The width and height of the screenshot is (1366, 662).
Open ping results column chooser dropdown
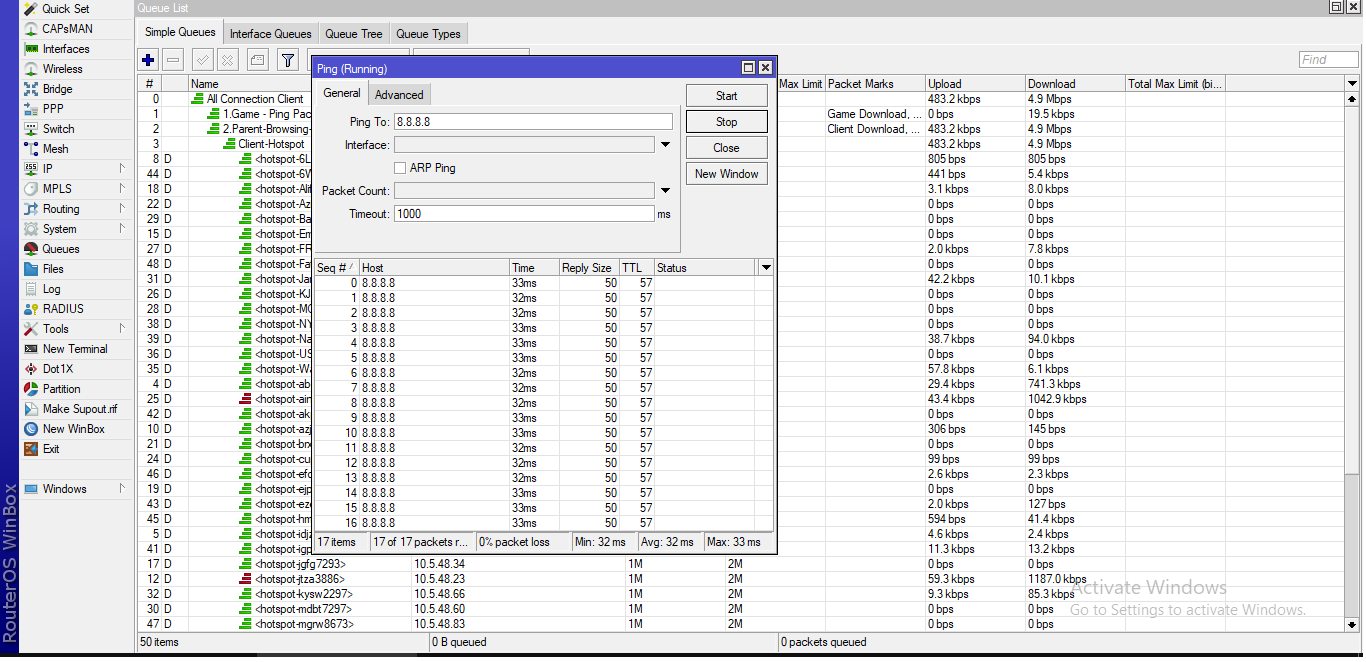tap(766, 268)
